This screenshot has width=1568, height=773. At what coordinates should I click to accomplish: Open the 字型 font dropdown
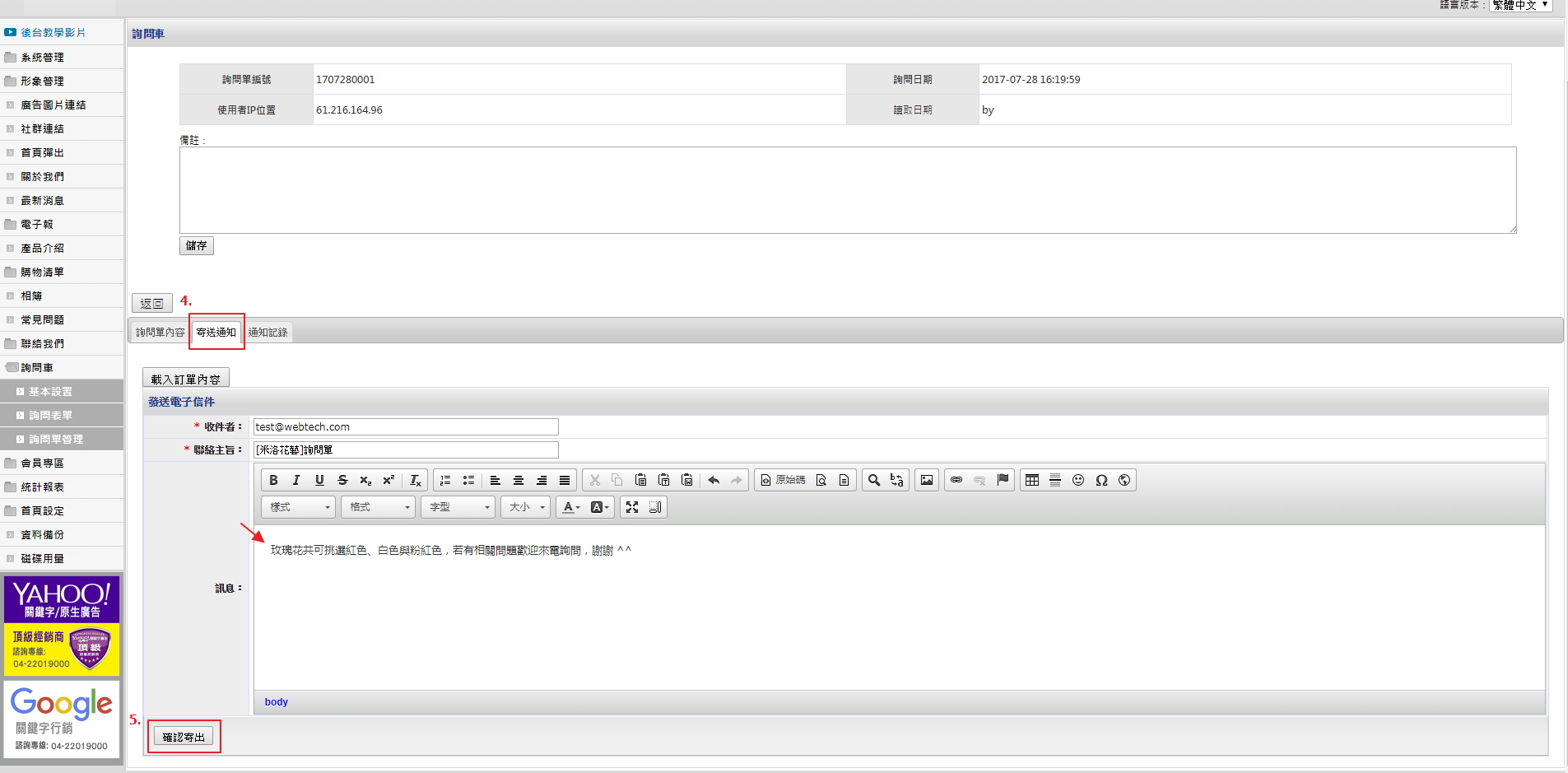458,507
